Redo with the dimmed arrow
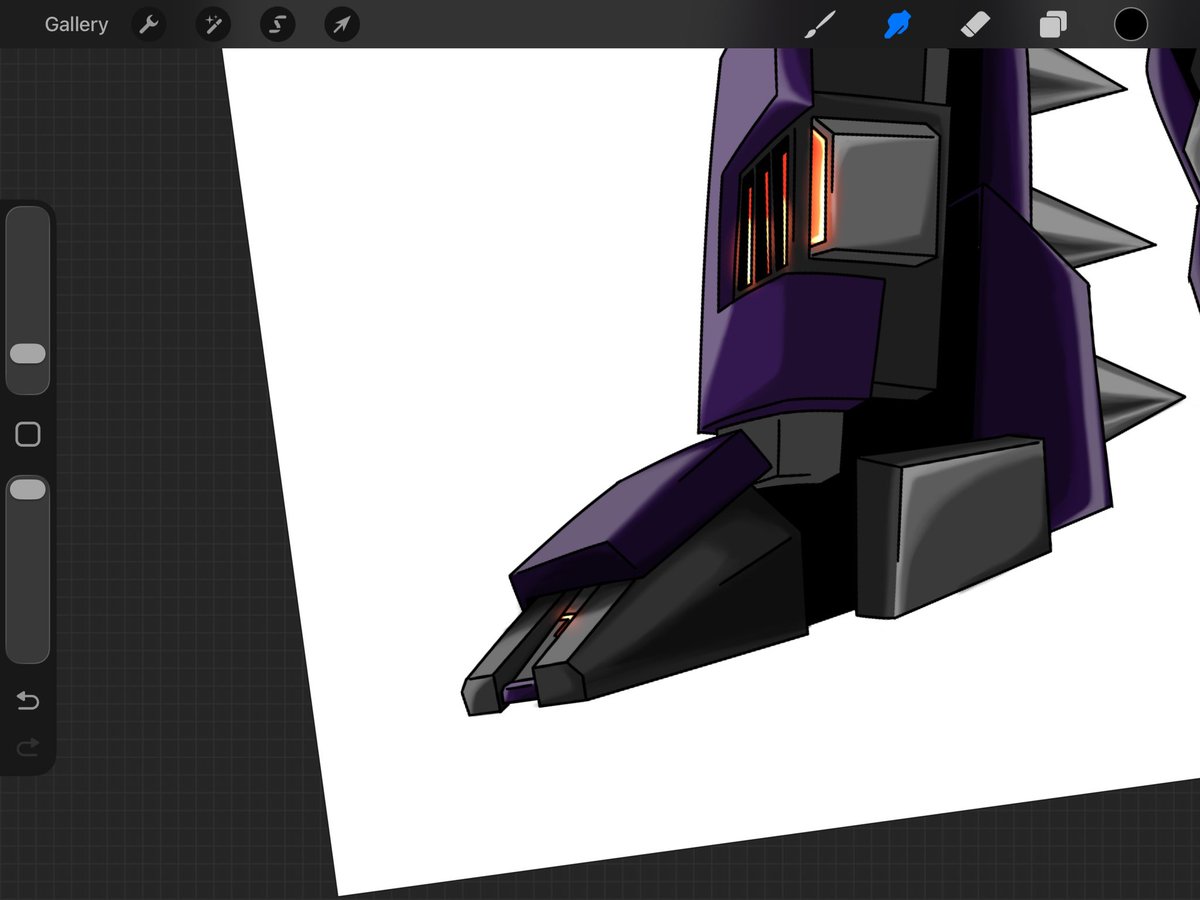 pyautogui.click(x=28, y=747)
